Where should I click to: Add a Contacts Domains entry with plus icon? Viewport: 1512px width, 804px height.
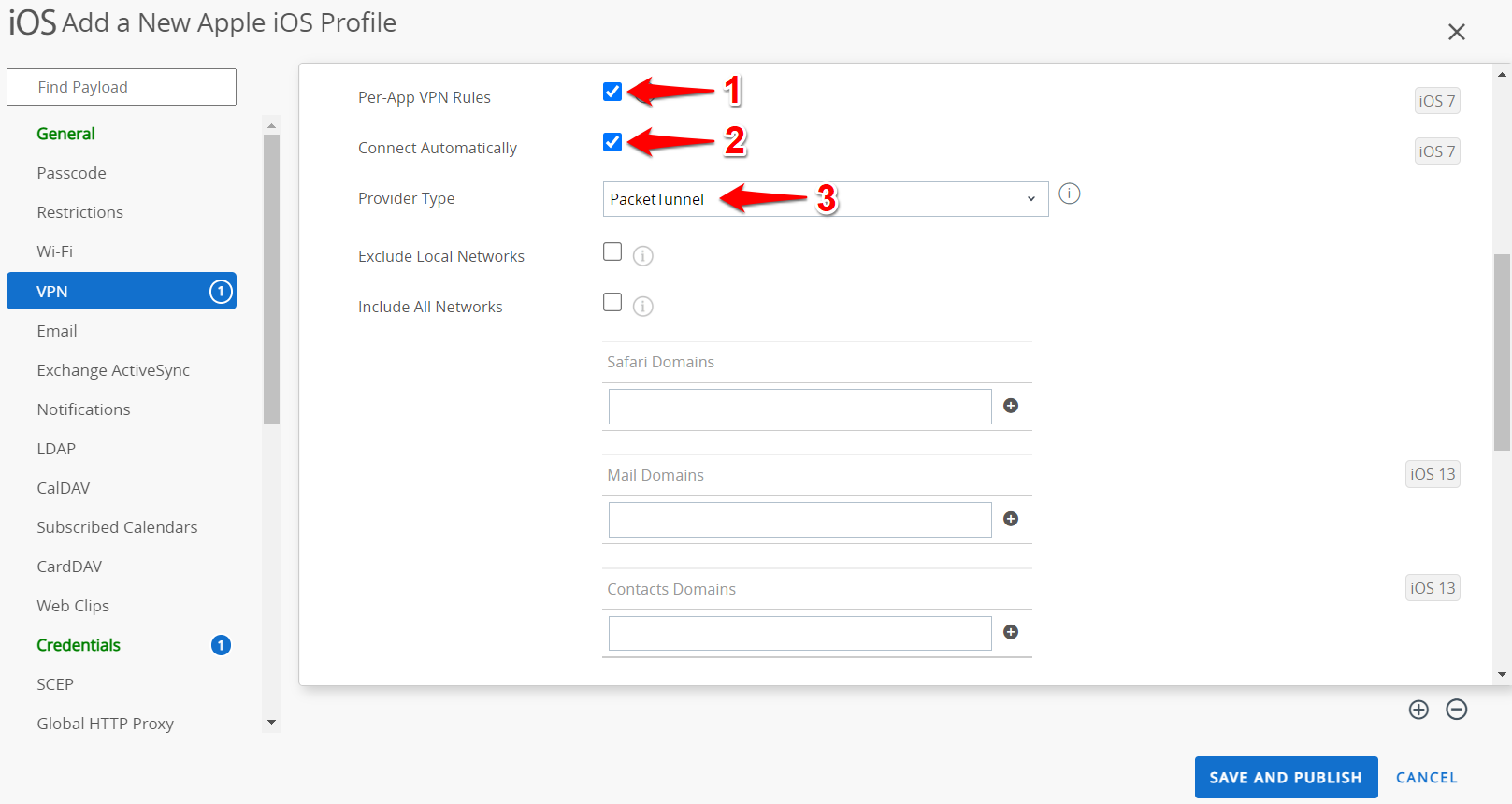click(x=1011, y=632)
